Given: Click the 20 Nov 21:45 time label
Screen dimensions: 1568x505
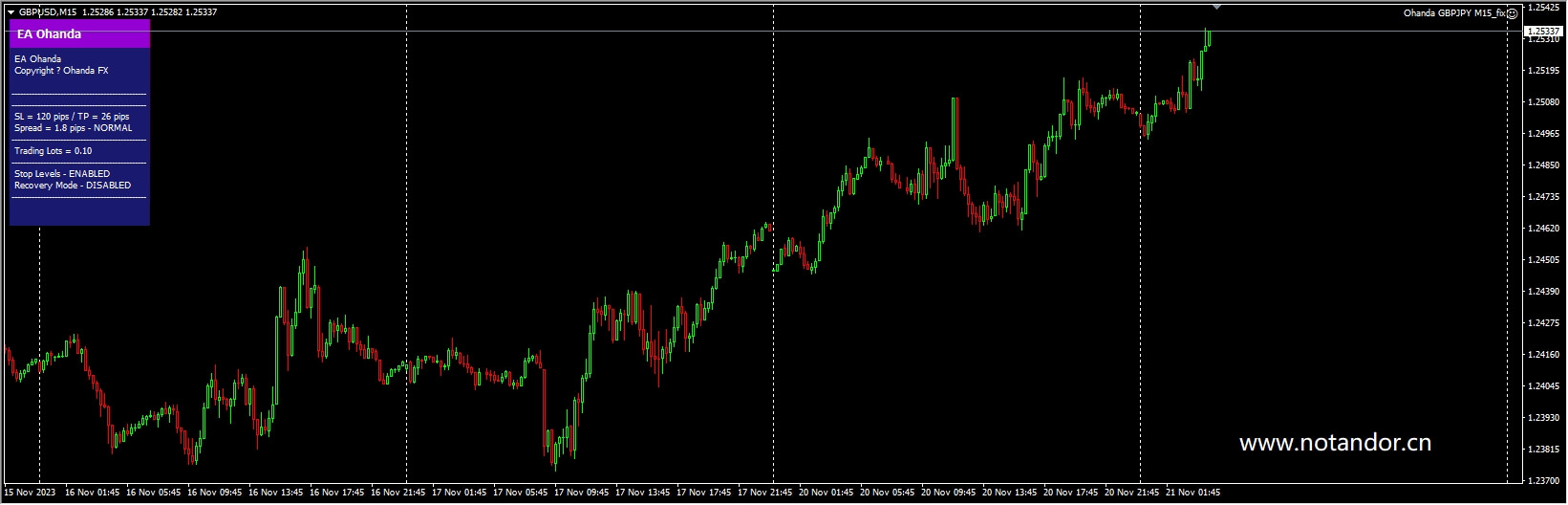Looking at the screenshot, I should point(1131,494).
